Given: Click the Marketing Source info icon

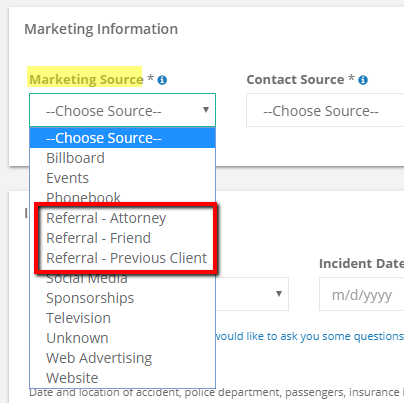Looking at the screenshot, I should click(162, 80).
